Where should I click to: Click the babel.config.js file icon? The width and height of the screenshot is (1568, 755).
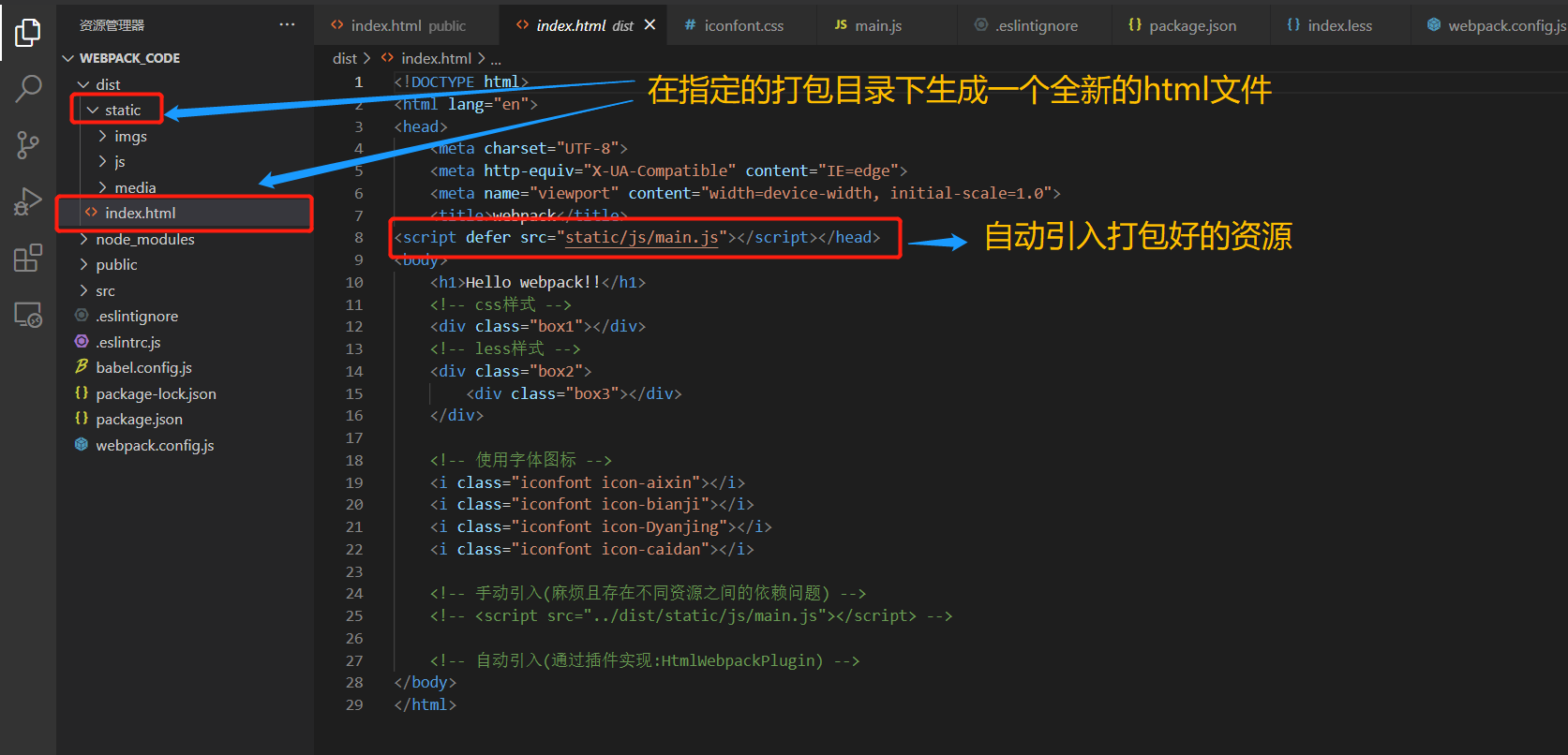82,367
